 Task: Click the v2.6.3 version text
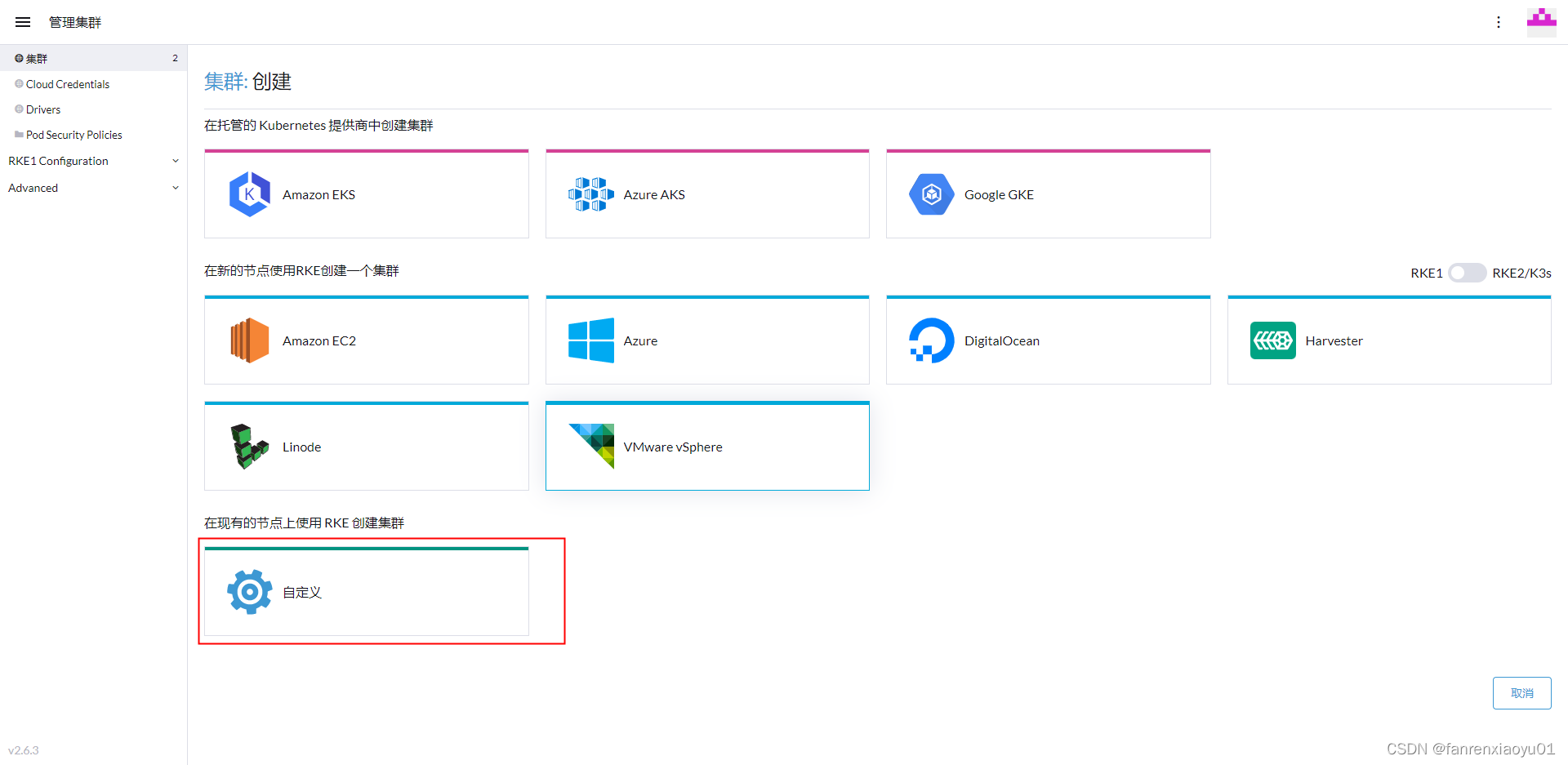pos(24,749)
